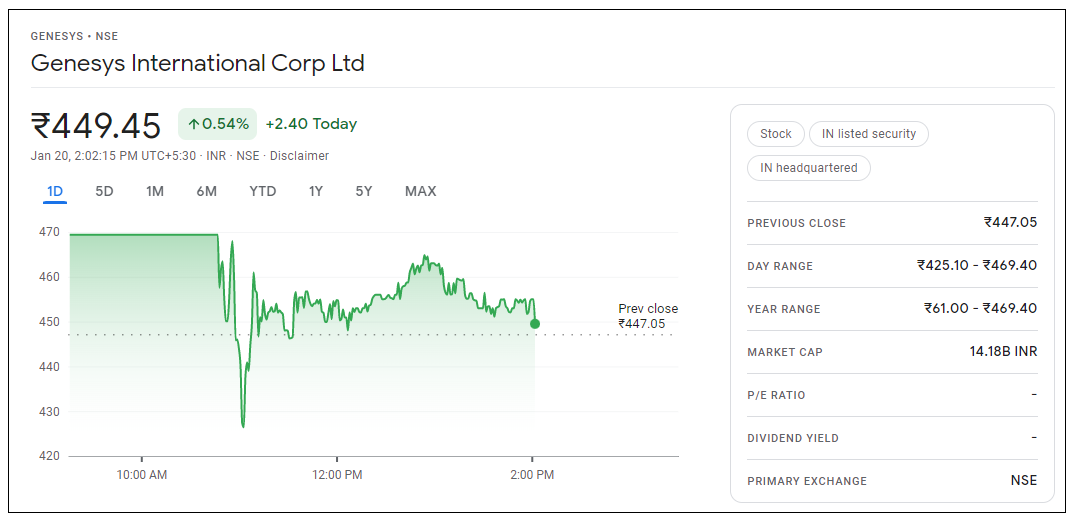
Task: Click the MARKET CAP label
Action: pyautogui.click(x=784, y=352)
